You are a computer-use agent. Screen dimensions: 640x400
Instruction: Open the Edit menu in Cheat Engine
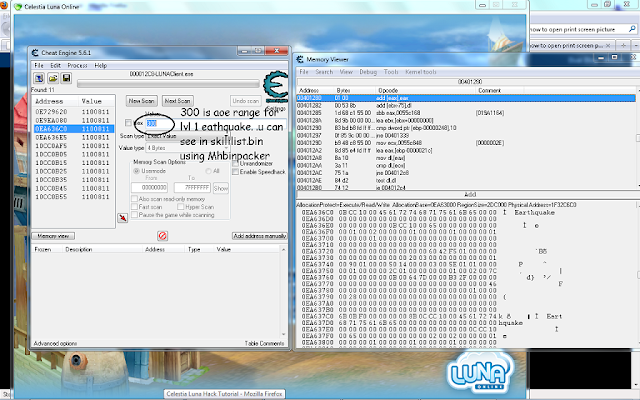(x=56, y=65)
